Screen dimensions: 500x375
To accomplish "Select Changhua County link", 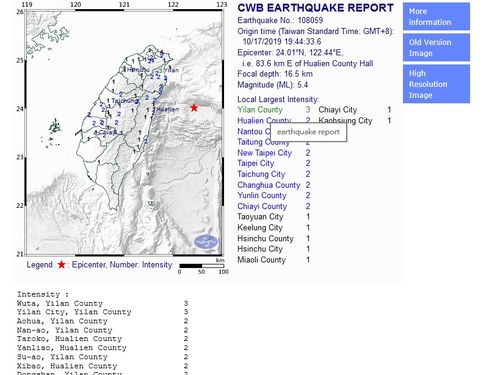I will coord(269,185).
